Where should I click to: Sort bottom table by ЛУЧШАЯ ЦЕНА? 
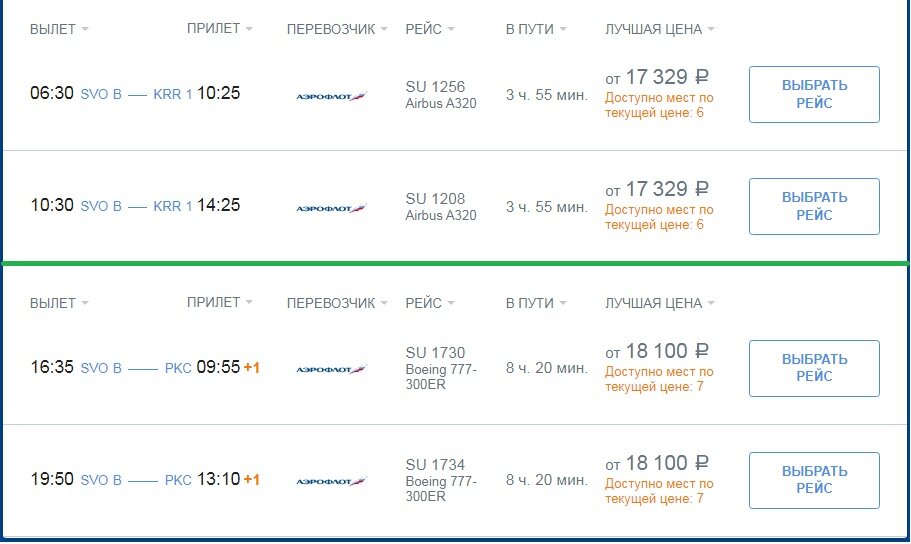tap(659, 303)
